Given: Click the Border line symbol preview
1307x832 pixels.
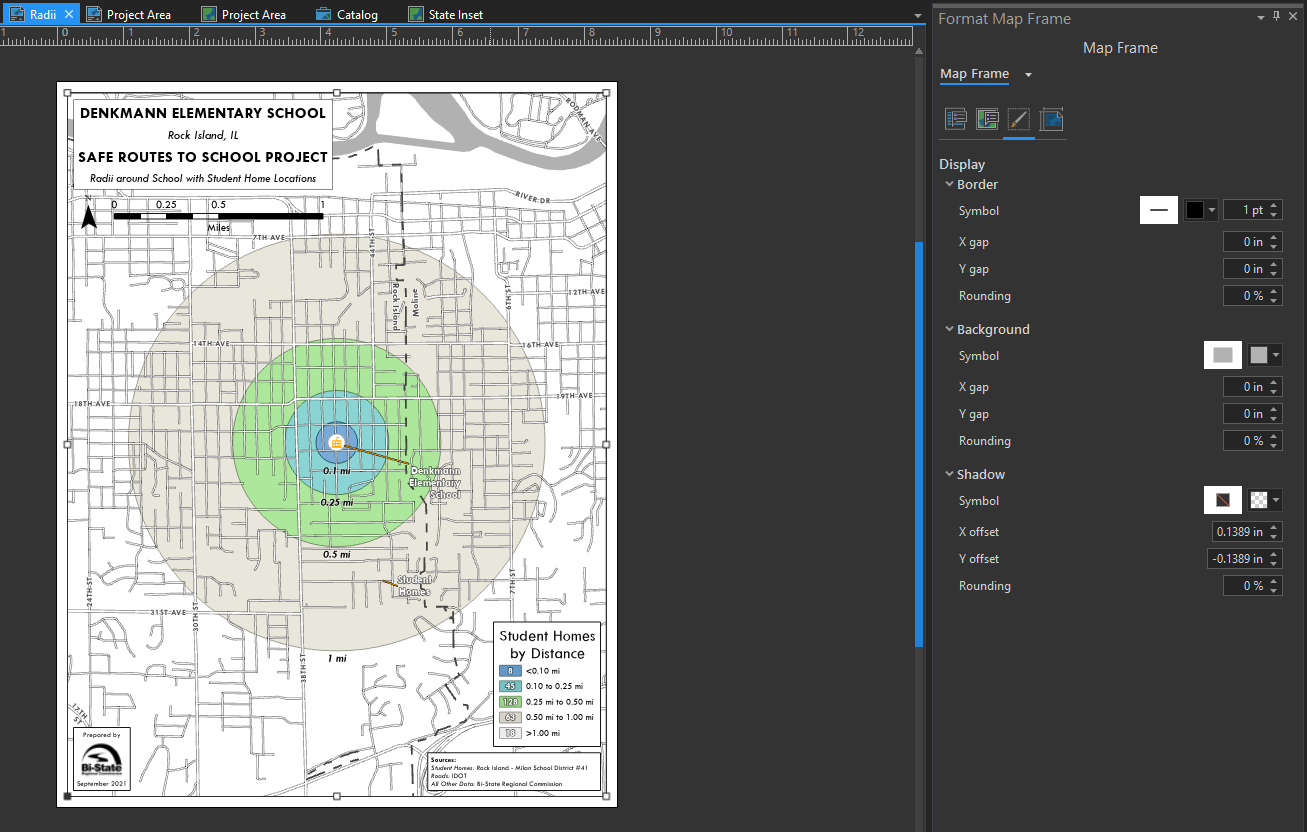Looking at the screenshot, I should pyautogui.click(x=1159, y=210).
